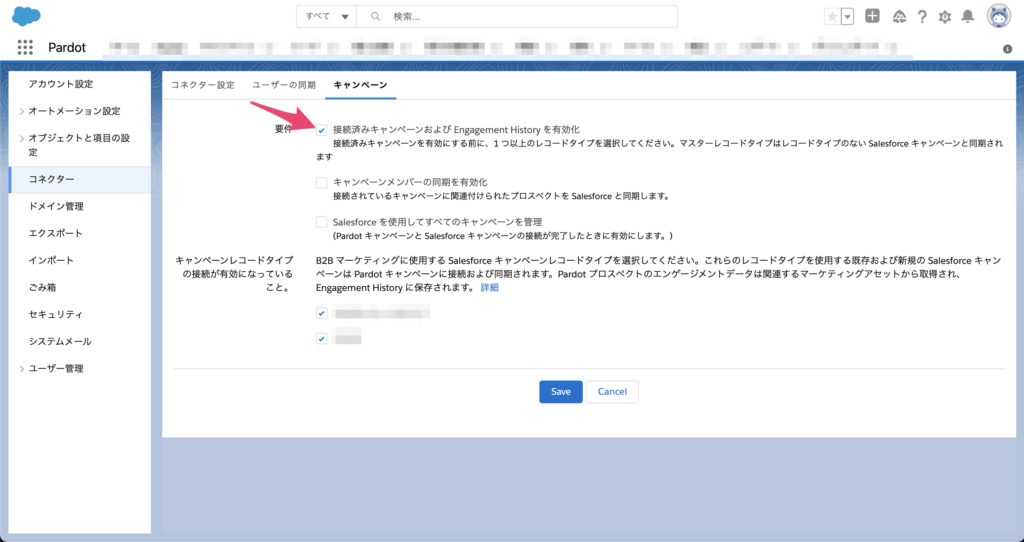Expand the ユーザー管理 section
The height and width of the screenshot is (542, 1024).
click(22, 369)
